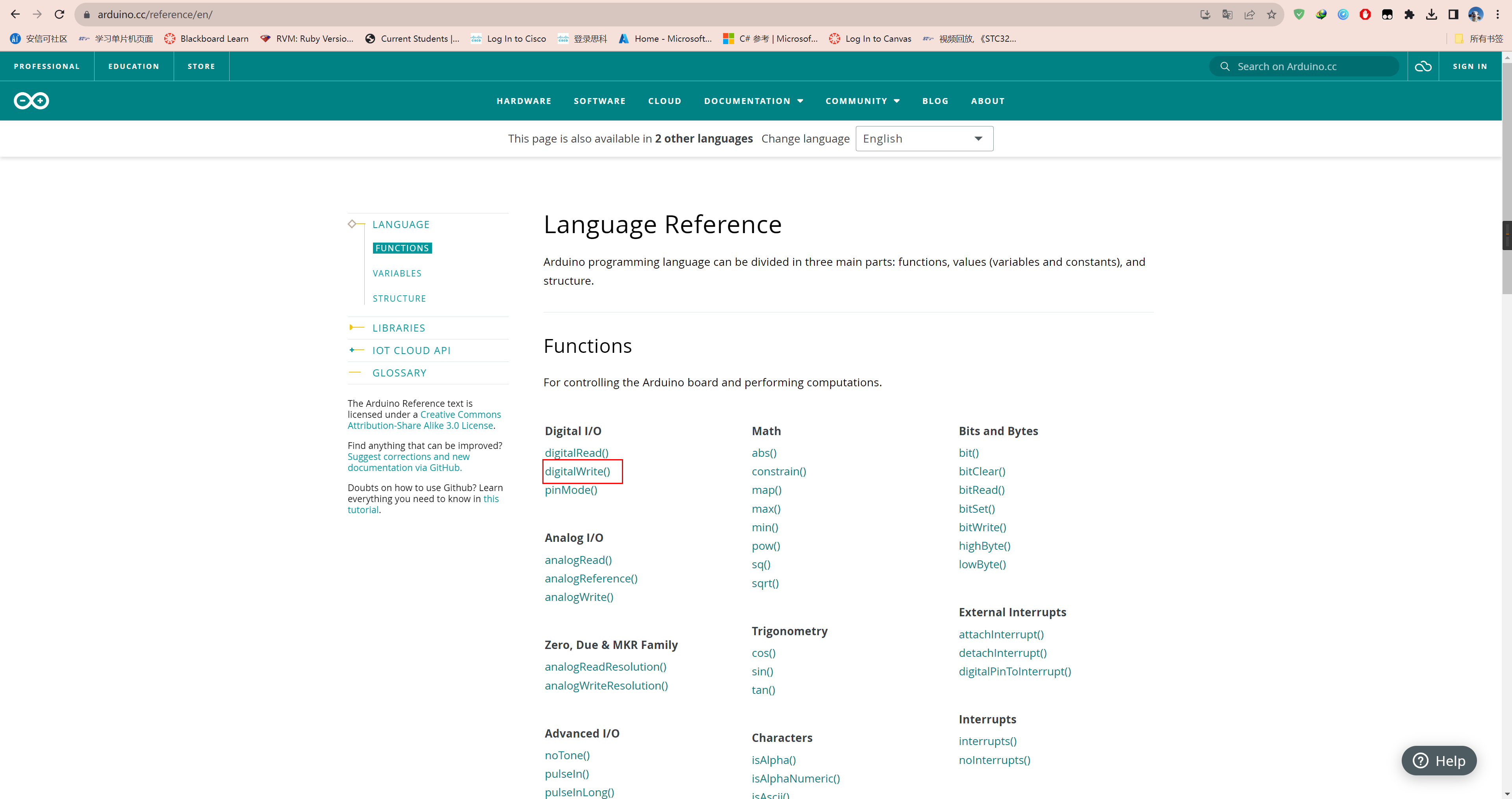This screenshot has width=1512, height=799.
Task: Open the blue speedometer extension icon
Action: click(1343, 15)
